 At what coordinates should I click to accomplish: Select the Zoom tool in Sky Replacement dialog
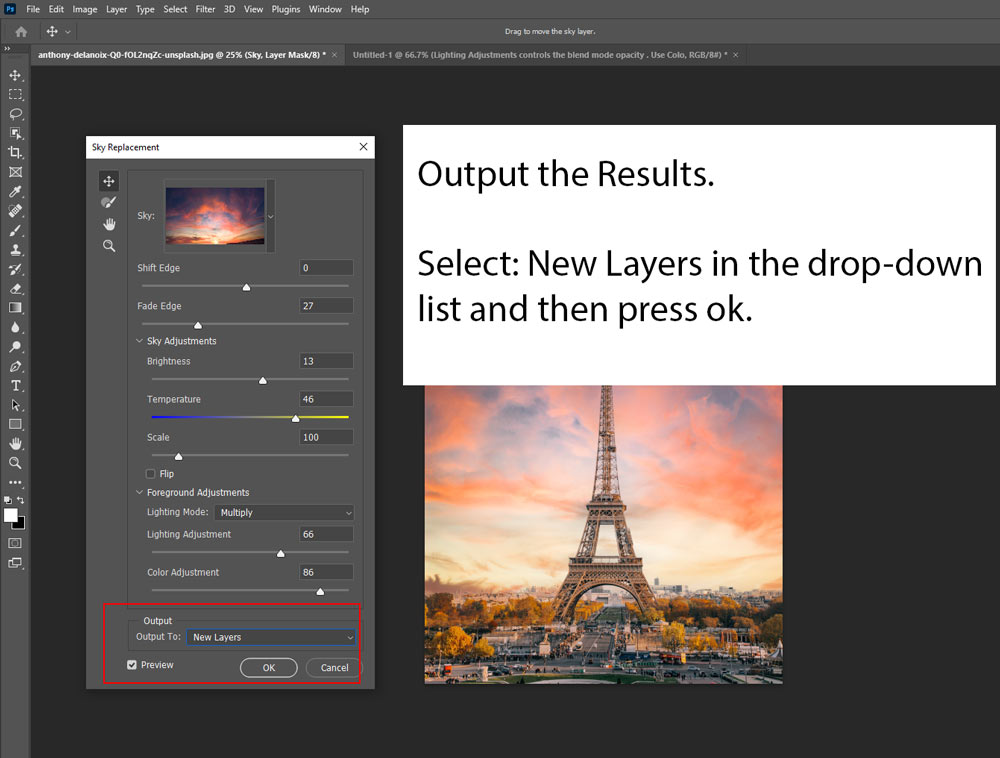coord(109,246)
